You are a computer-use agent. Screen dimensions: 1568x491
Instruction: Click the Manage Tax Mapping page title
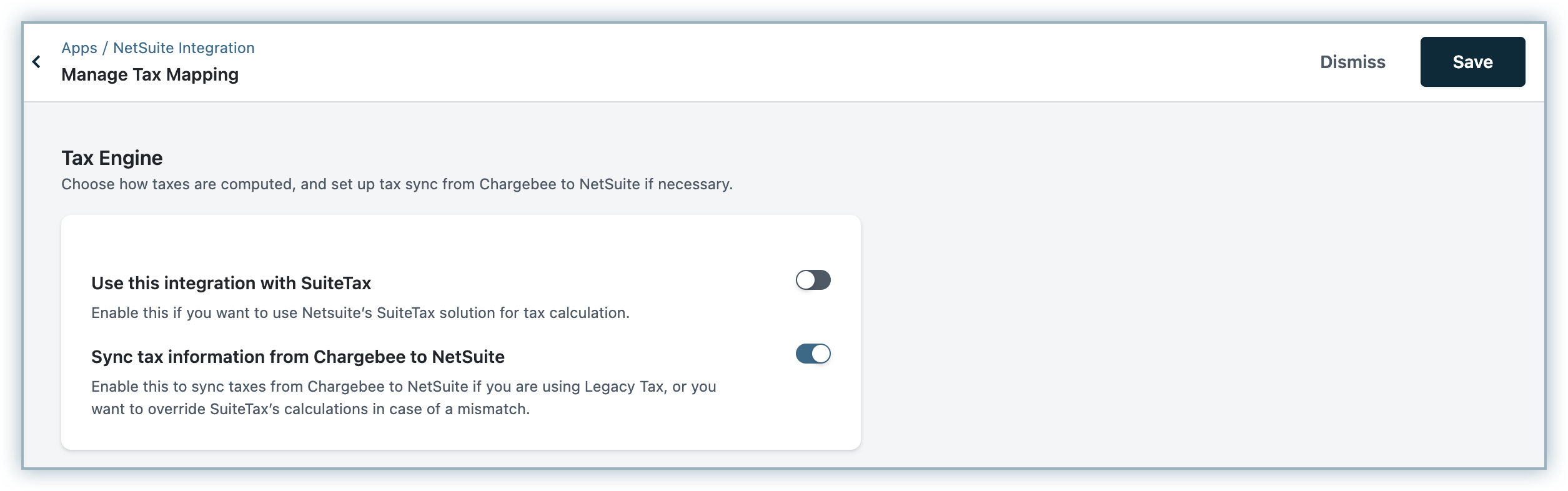[150, 75]
